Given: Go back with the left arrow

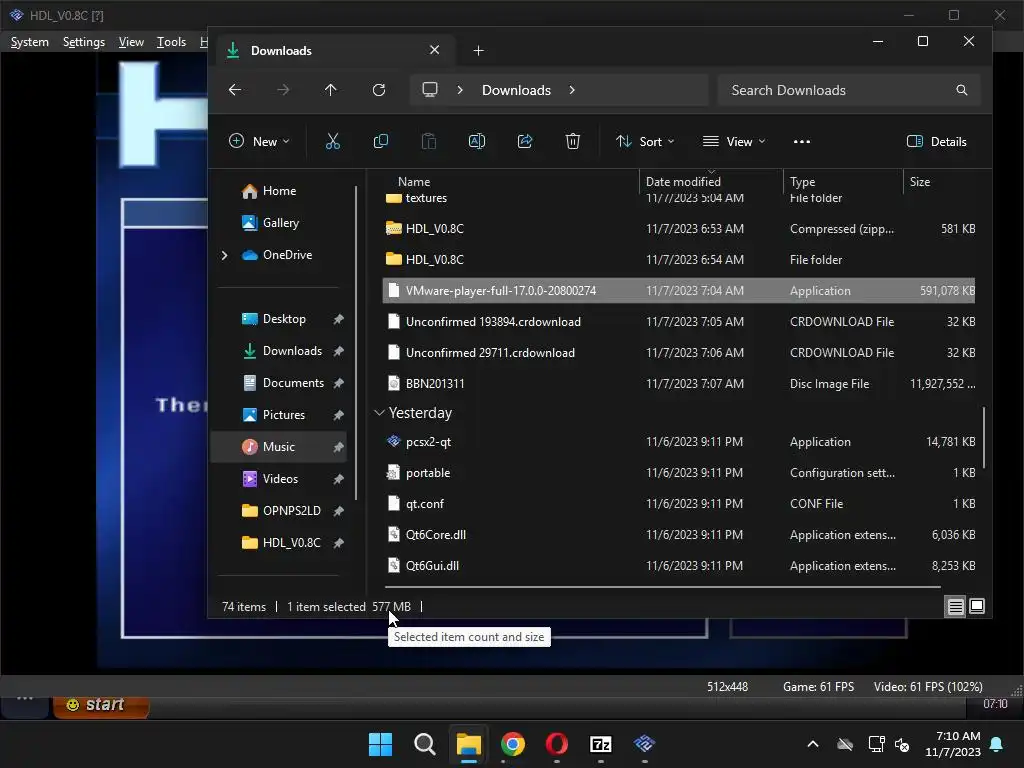Looking at the screenshot, I should pyautogui.click(x=235, y=90).
